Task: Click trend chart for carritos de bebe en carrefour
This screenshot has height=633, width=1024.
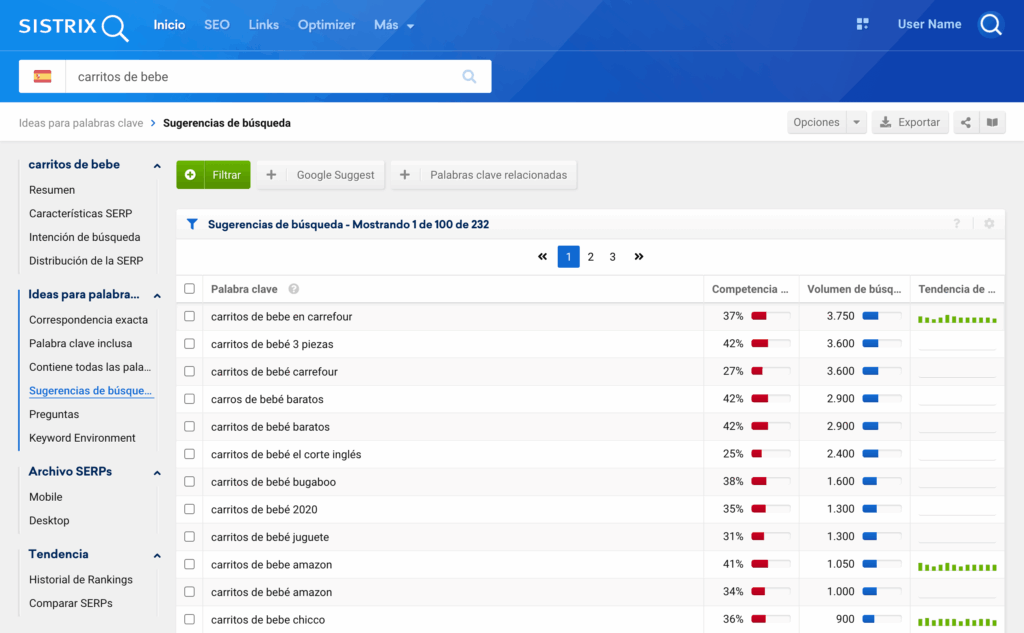Action: coord(957,319)
